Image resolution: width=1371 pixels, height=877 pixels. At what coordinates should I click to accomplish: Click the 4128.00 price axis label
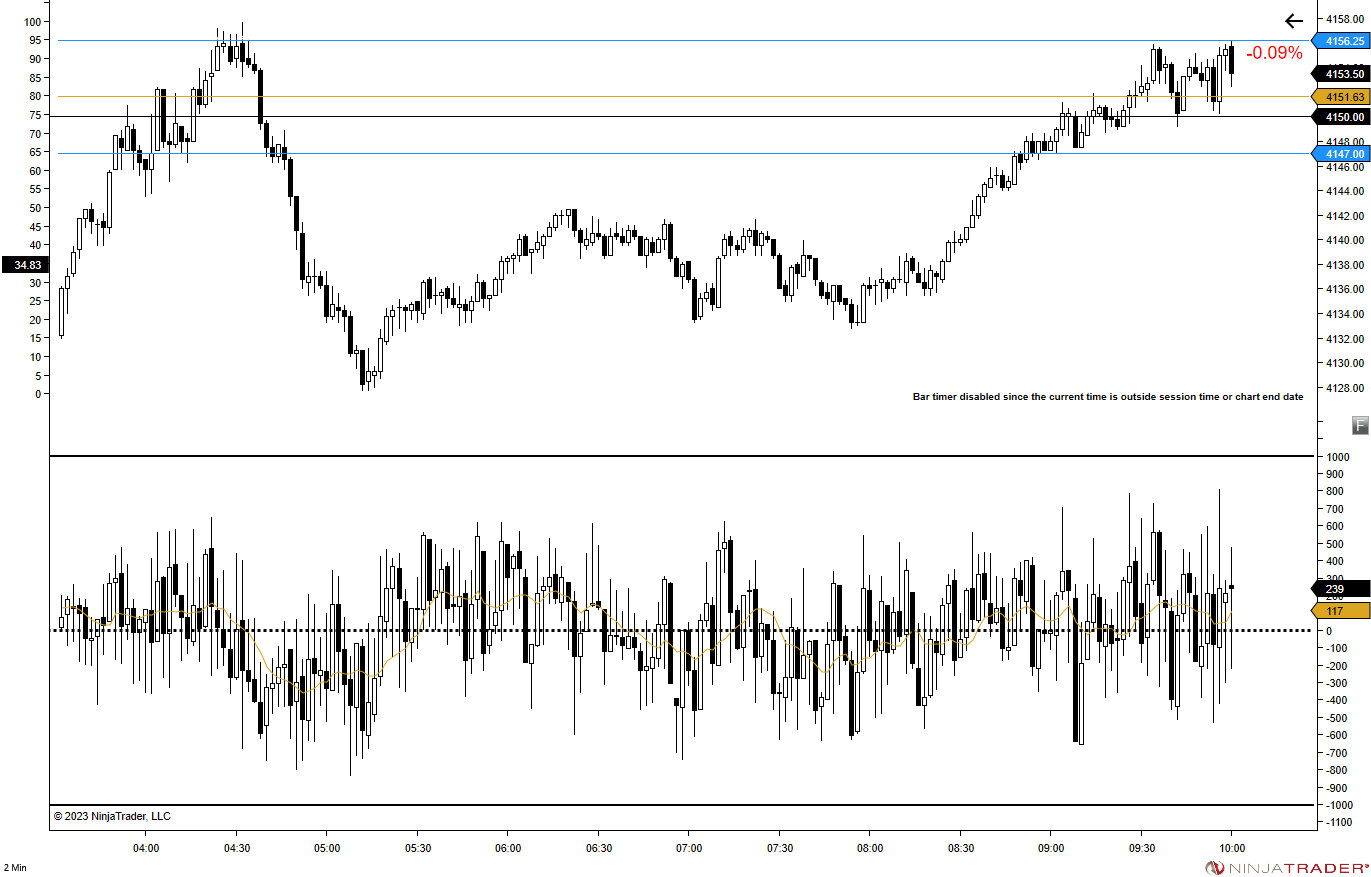click(x=1344, y=388)
